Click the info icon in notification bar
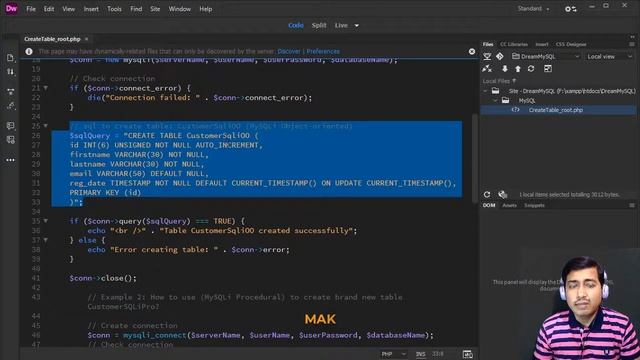640x360 pixels. coord(29,51)
